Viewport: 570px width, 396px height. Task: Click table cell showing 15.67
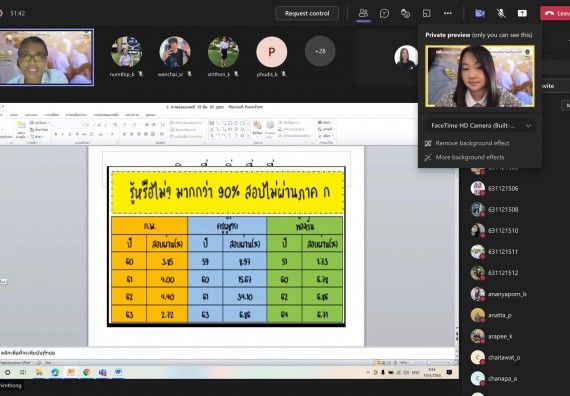244,279
